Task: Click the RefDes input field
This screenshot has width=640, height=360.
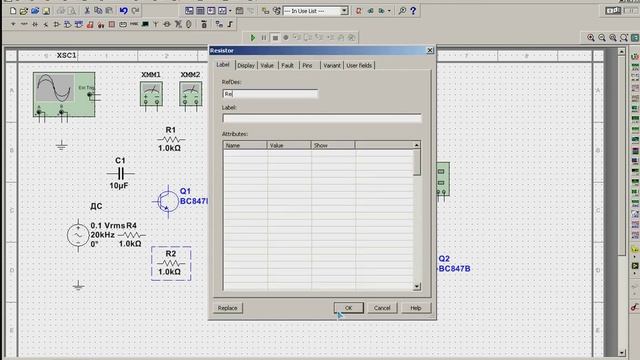Action: pyautogui.click(x=270, y=94)
